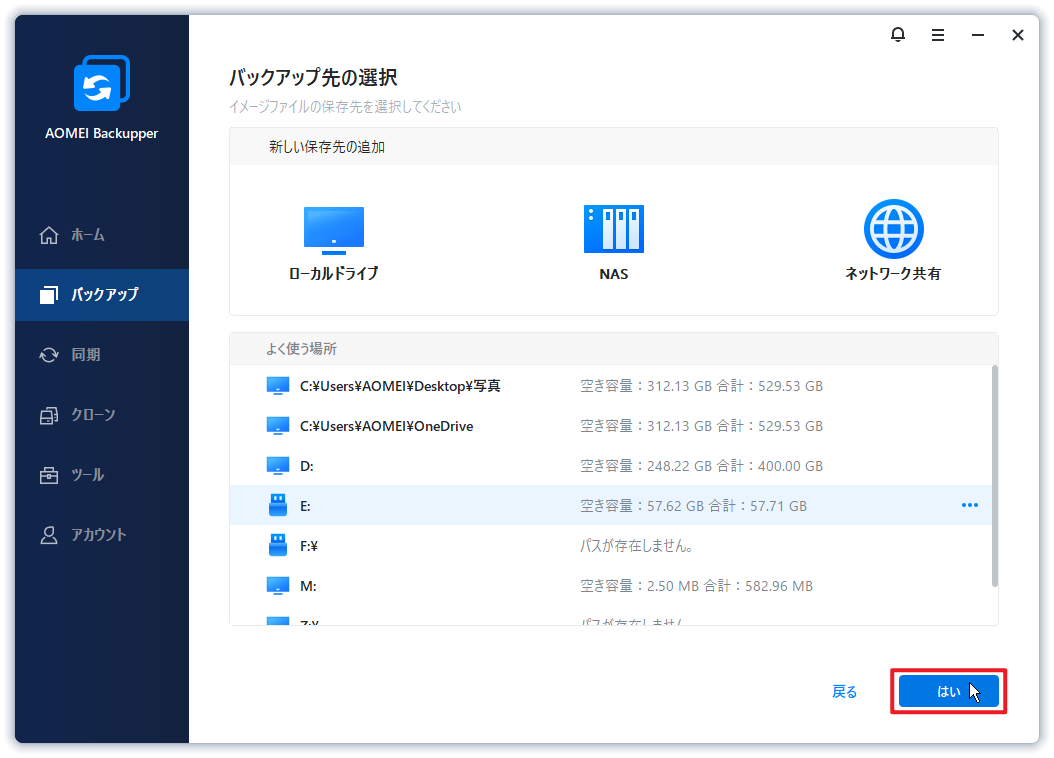Click the USB drive icon for F:¥

pos(278,546)
